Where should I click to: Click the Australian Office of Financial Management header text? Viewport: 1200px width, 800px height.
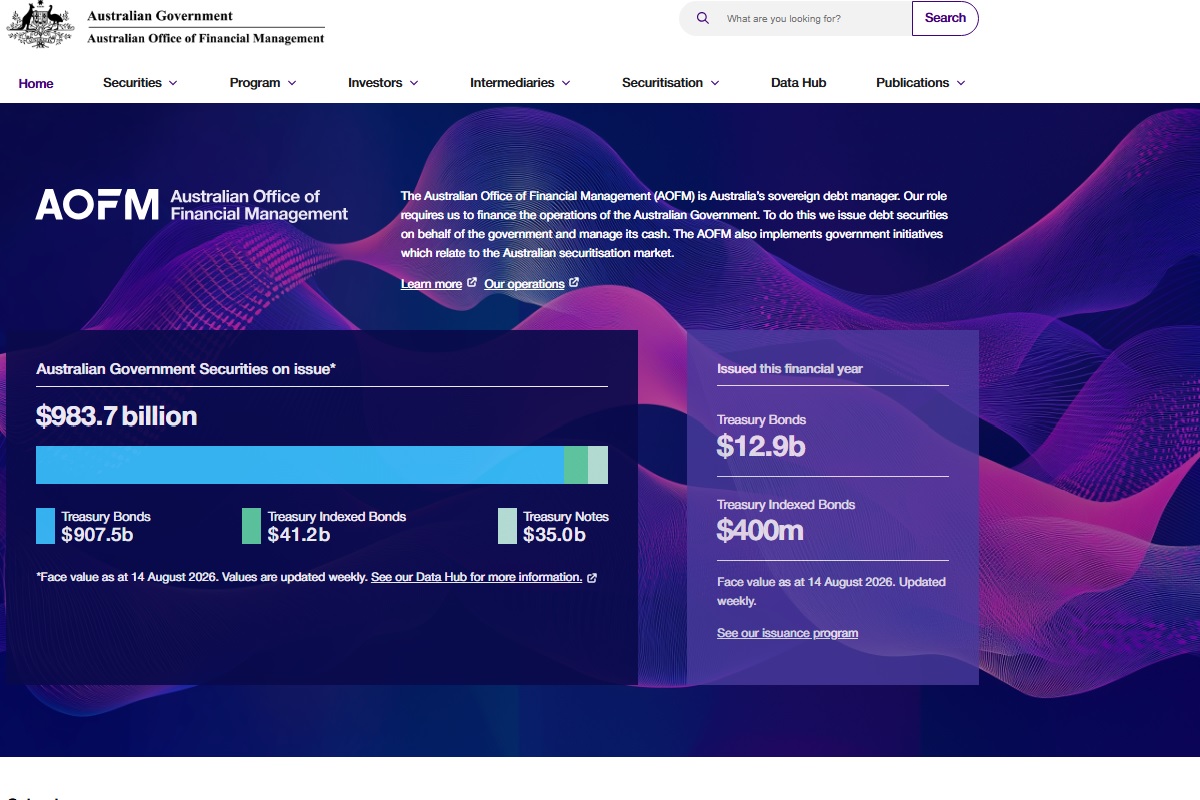pos(206,38)
